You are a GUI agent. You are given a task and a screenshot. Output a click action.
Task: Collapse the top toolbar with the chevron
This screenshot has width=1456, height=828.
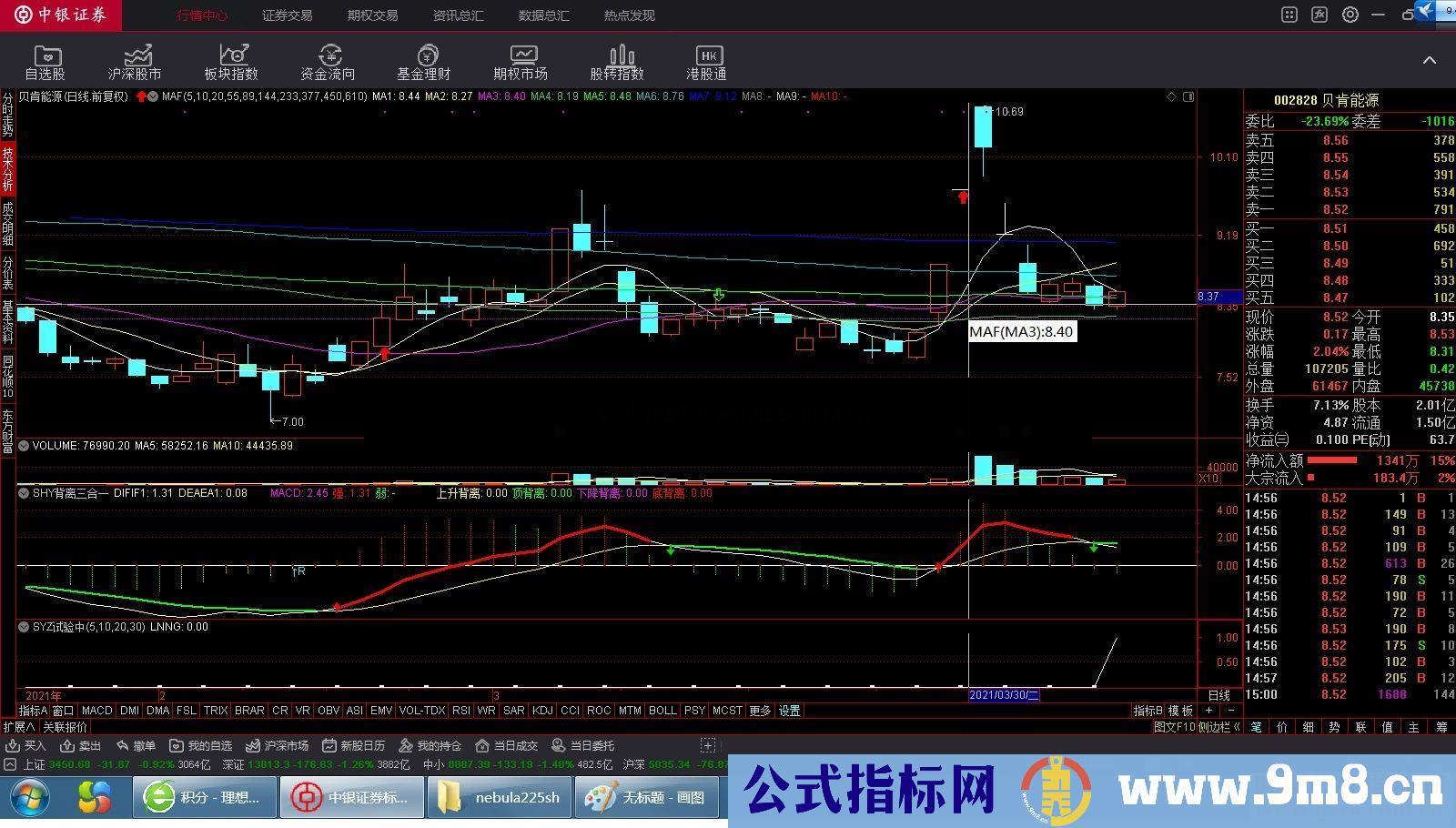click(1430, 61)
